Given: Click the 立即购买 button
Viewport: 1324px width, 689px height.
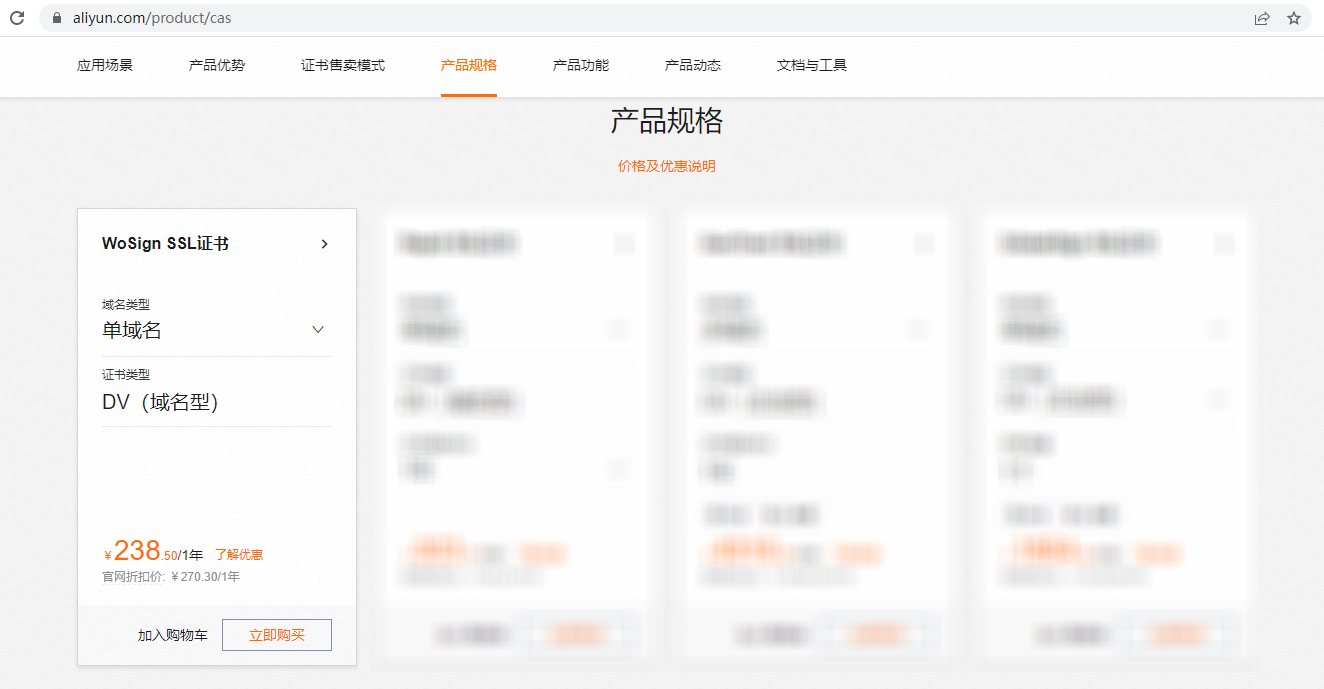Looking at the screenshot, I should point(277,635).
